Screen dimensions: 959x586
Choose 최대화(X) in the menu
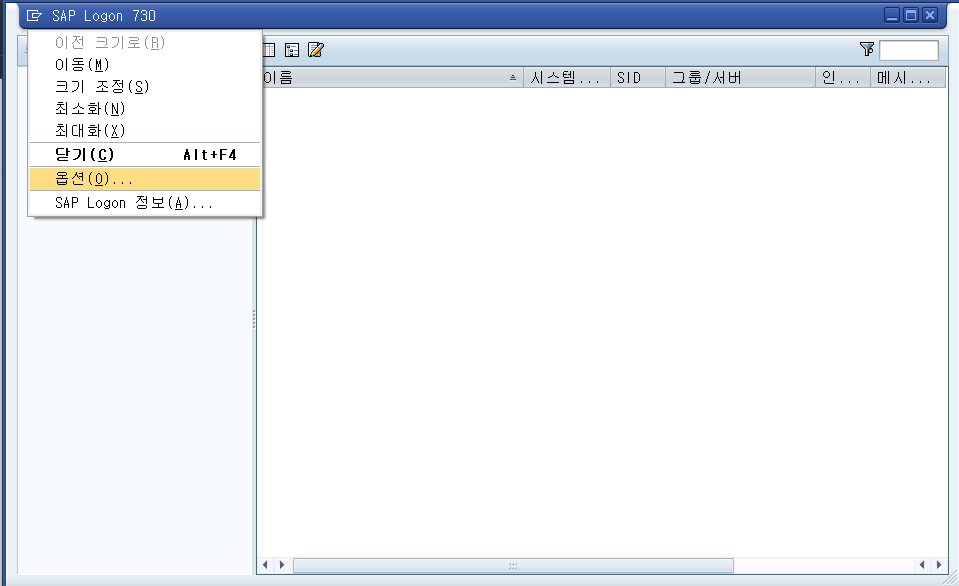pyautogui.click(x=145, y=130)
